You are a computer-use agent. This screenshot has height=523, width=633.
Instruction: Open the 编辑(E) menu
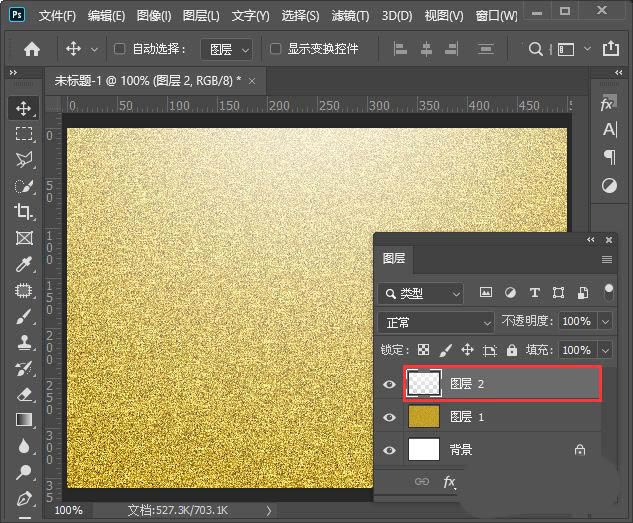tap(107, 16)
